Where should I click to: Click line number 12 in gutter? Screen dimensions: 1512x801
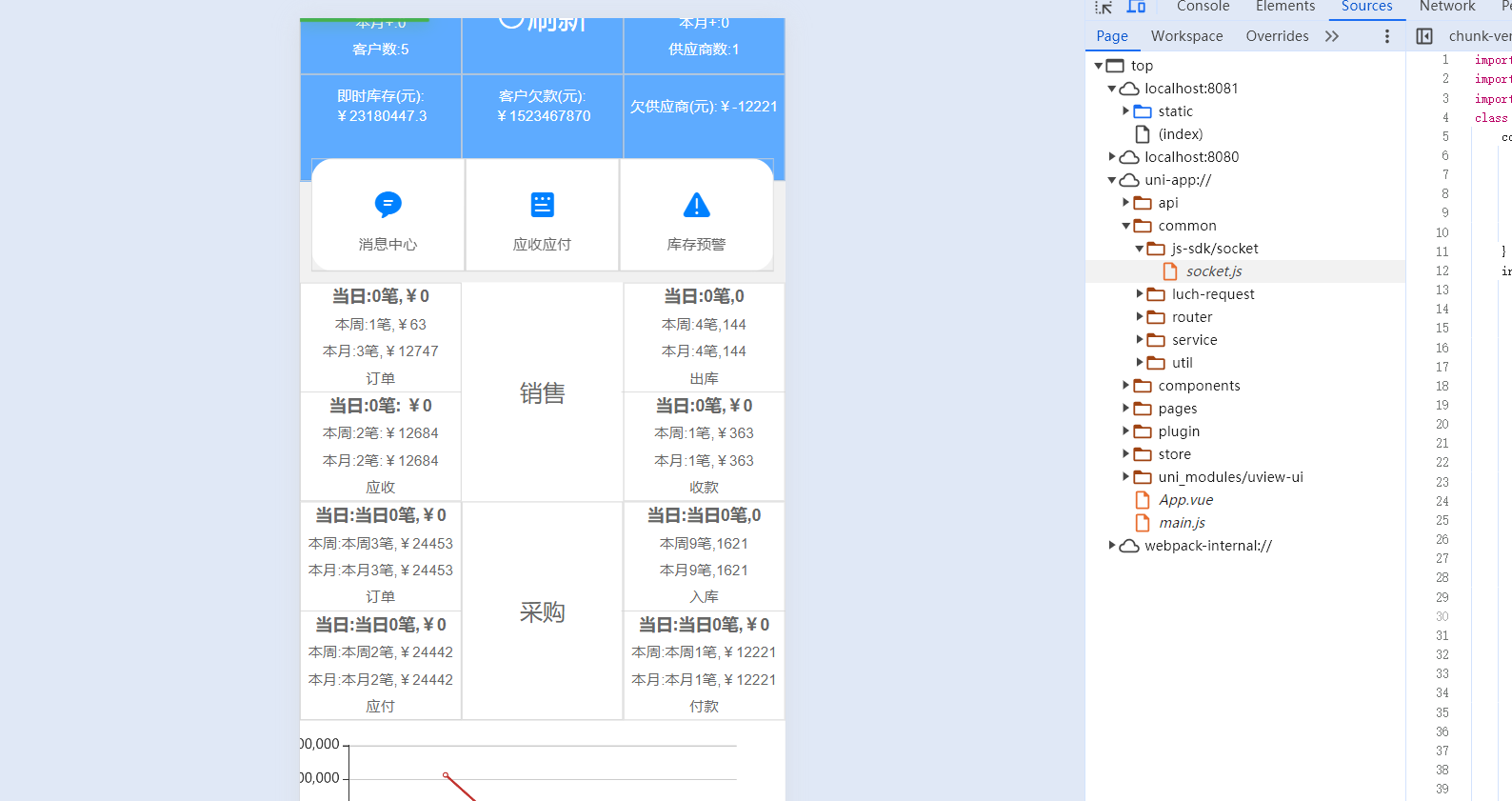coord(1442,271)
